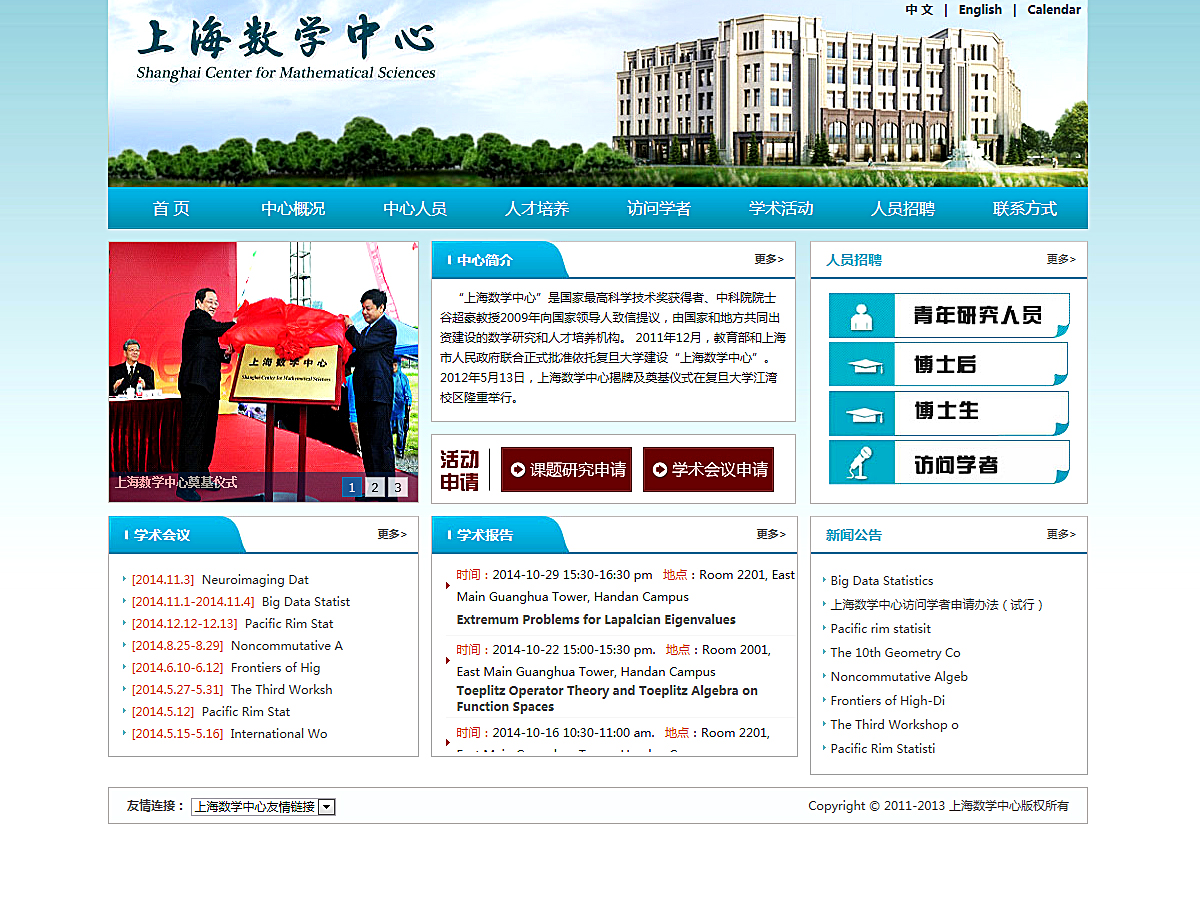Click the 上海数学中心 site logo
The width and height of the screenshot is (1200, 921).
coord(286,48)
